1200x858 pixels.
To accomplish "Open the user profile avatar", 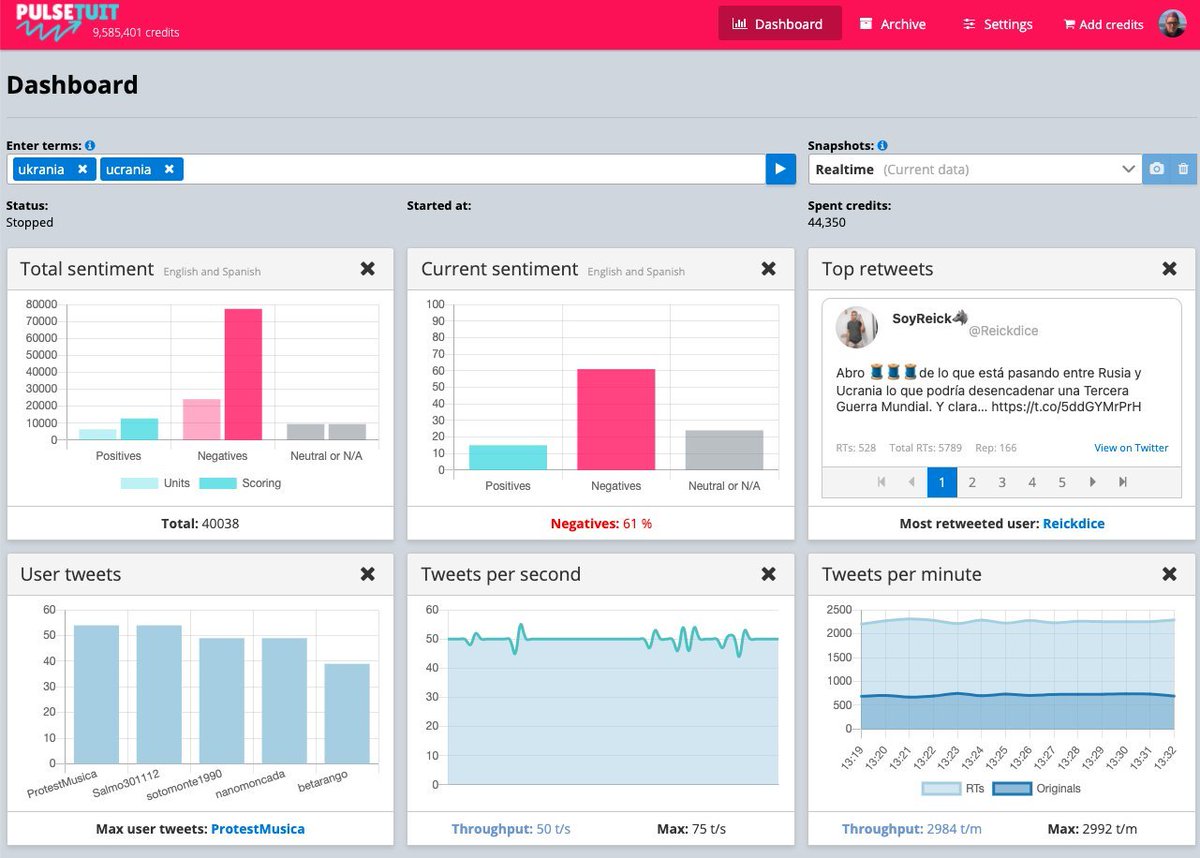I will click(1172, 24).
